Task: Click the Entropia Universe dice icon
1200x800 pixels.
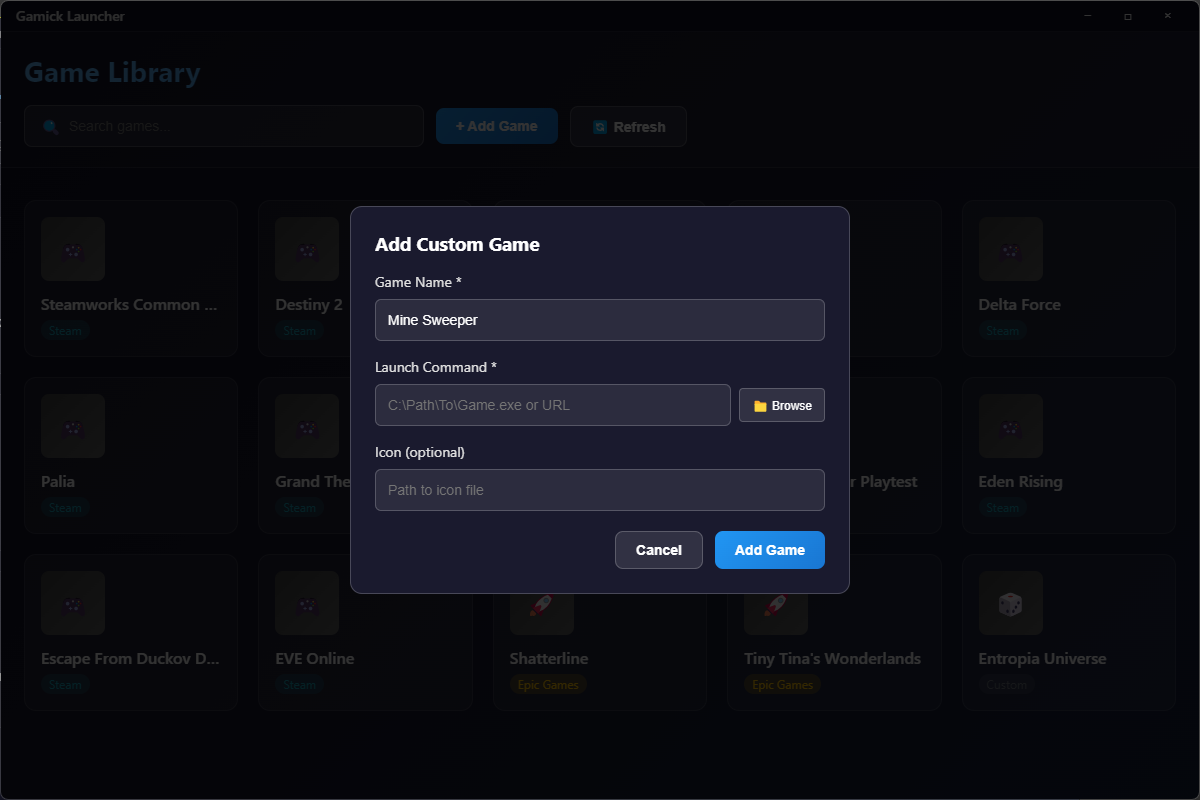Action: coord(1010,603)
